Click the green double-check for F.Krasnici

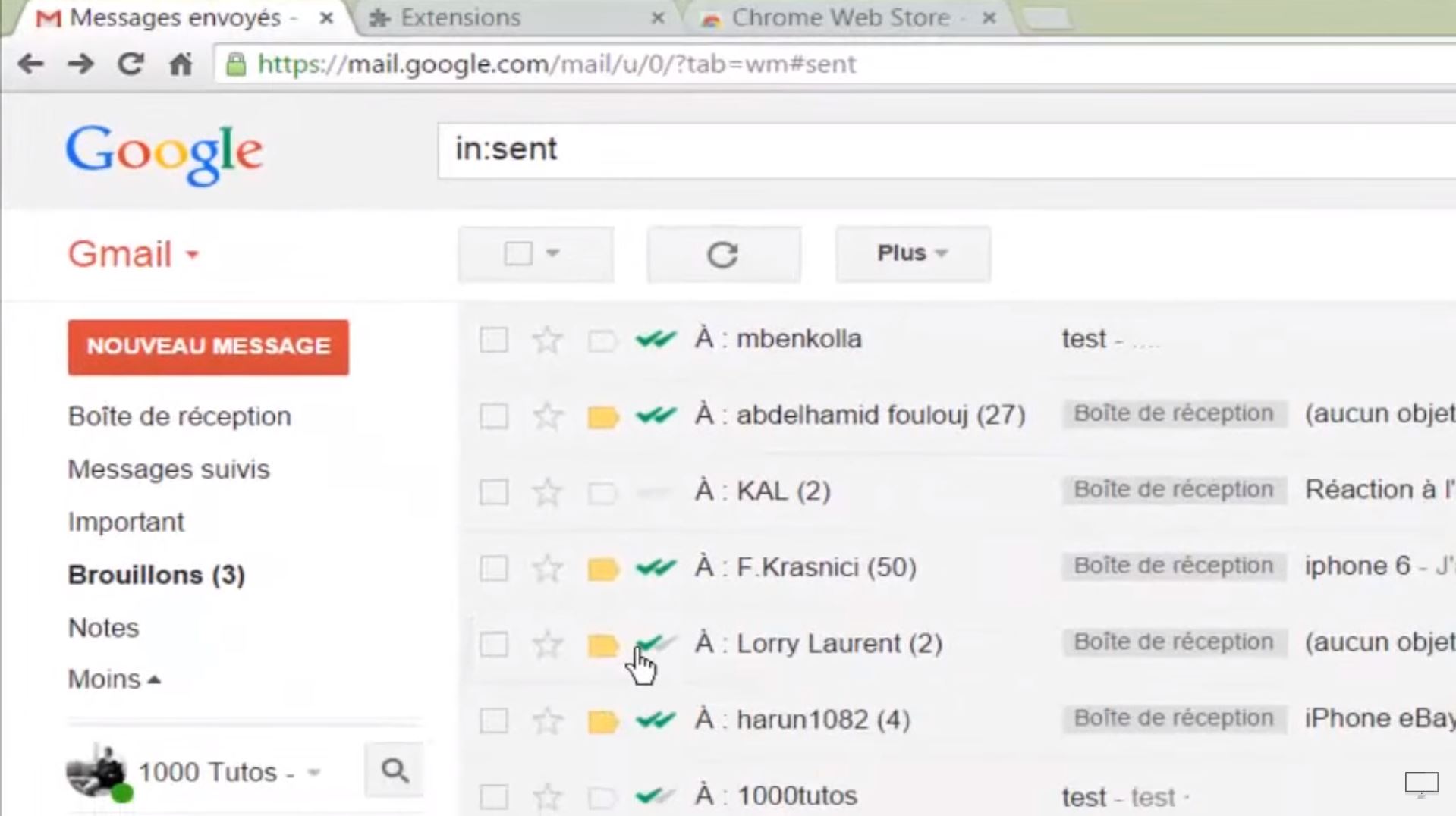click(656, 567)
